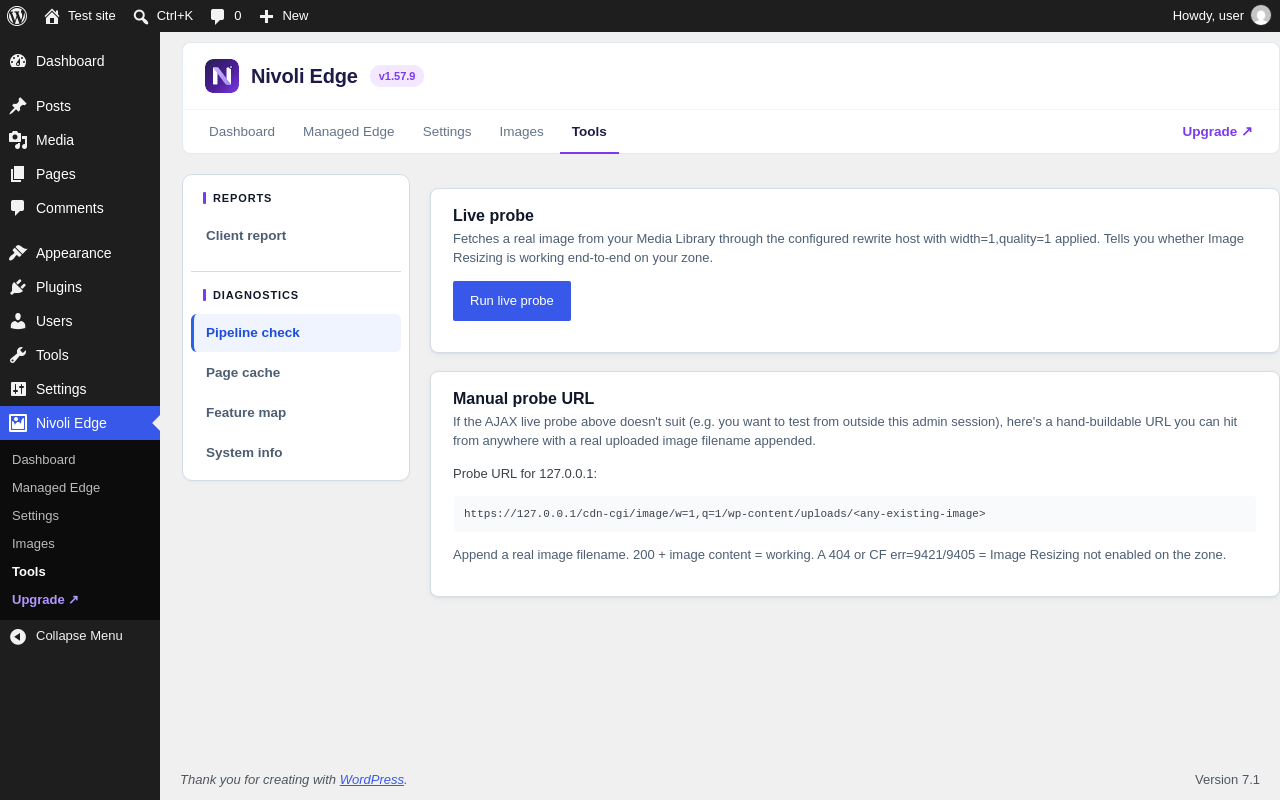The height and width of the screenshot is (800, 1280).
Task: Open the Settings tab in Nivoli Edge
Action: tap(447, 131)
